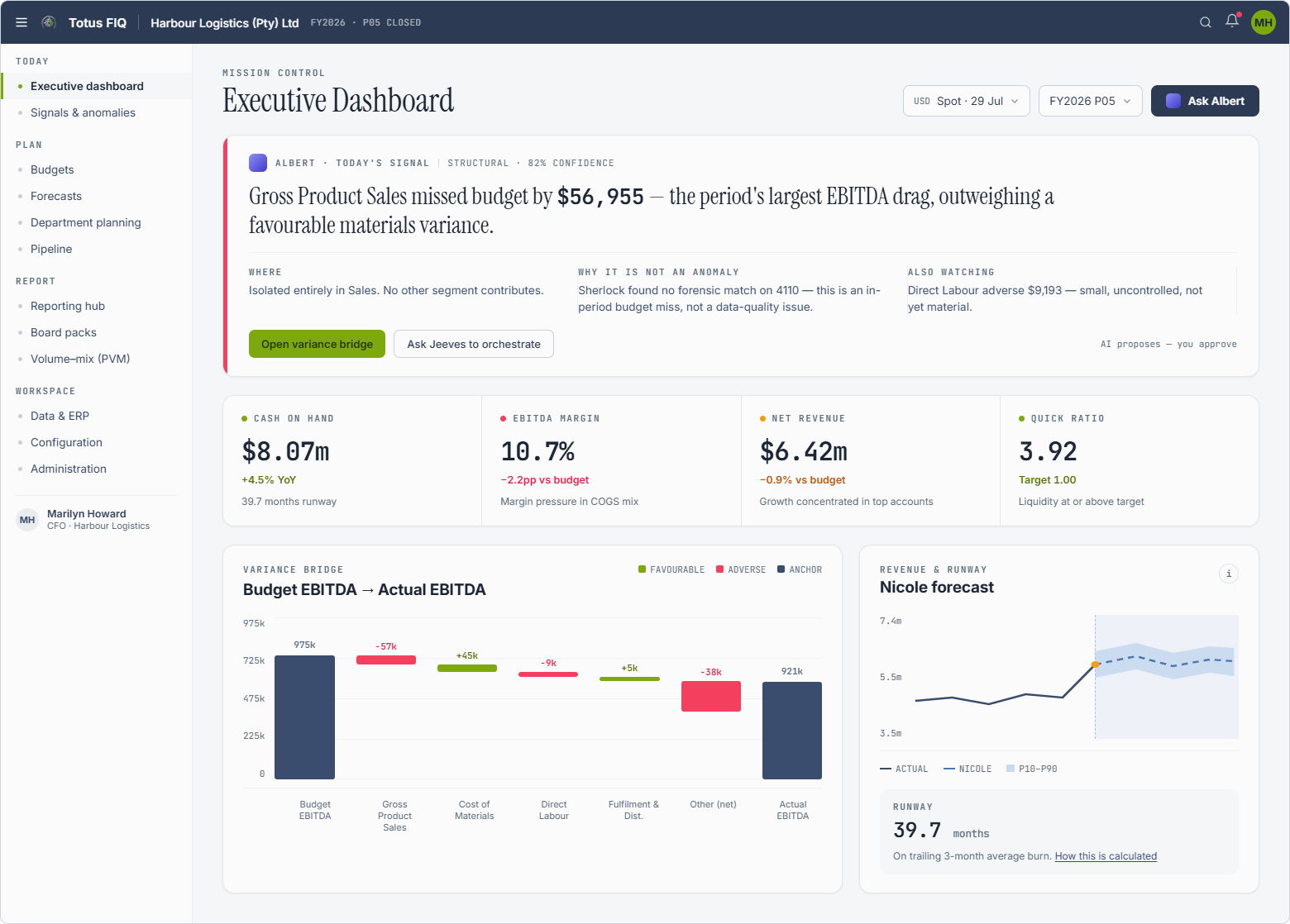Open Board packs
Screen dimensions: 1290x924
coord(96,332)
